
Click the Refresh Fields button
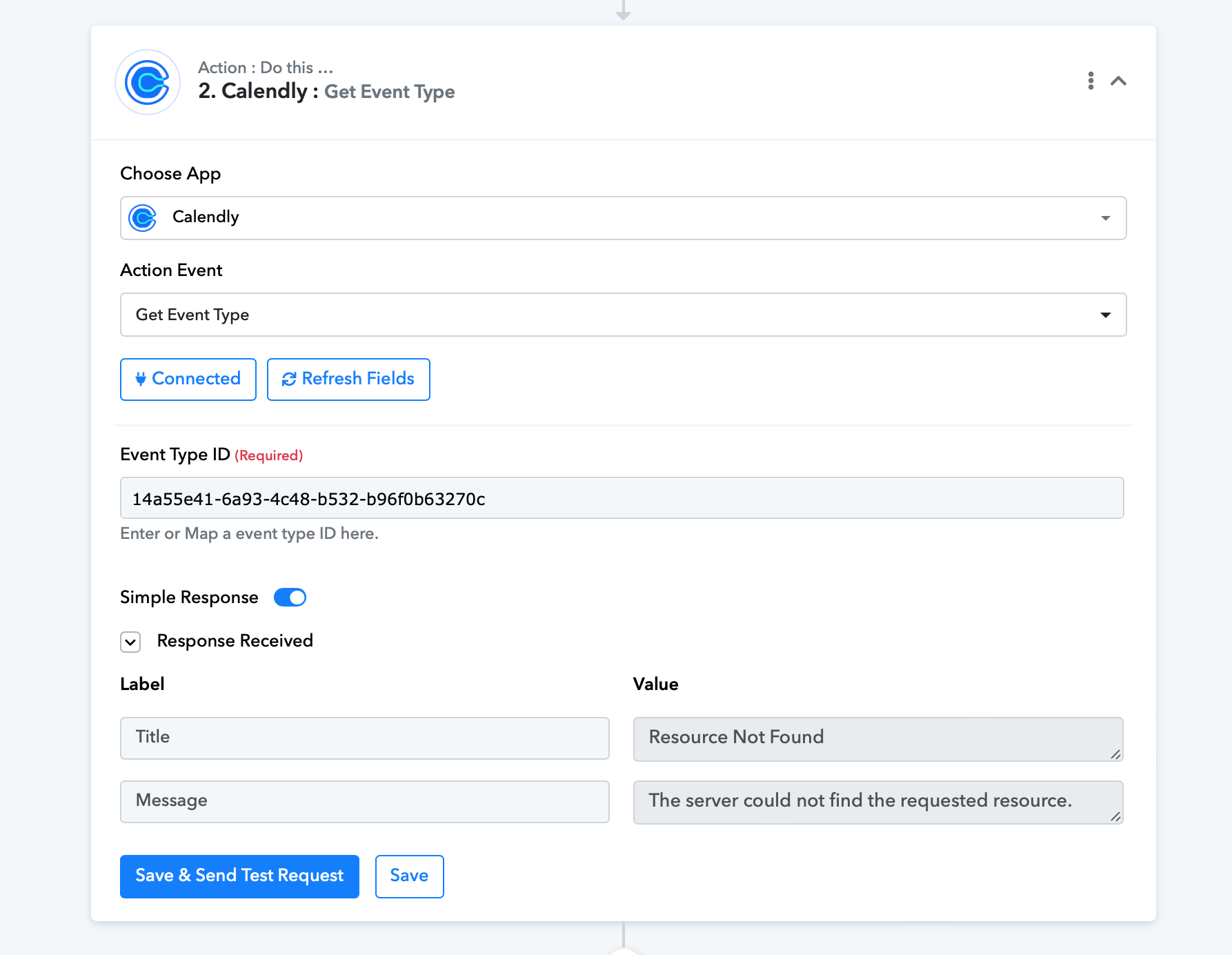click(348, 379)
